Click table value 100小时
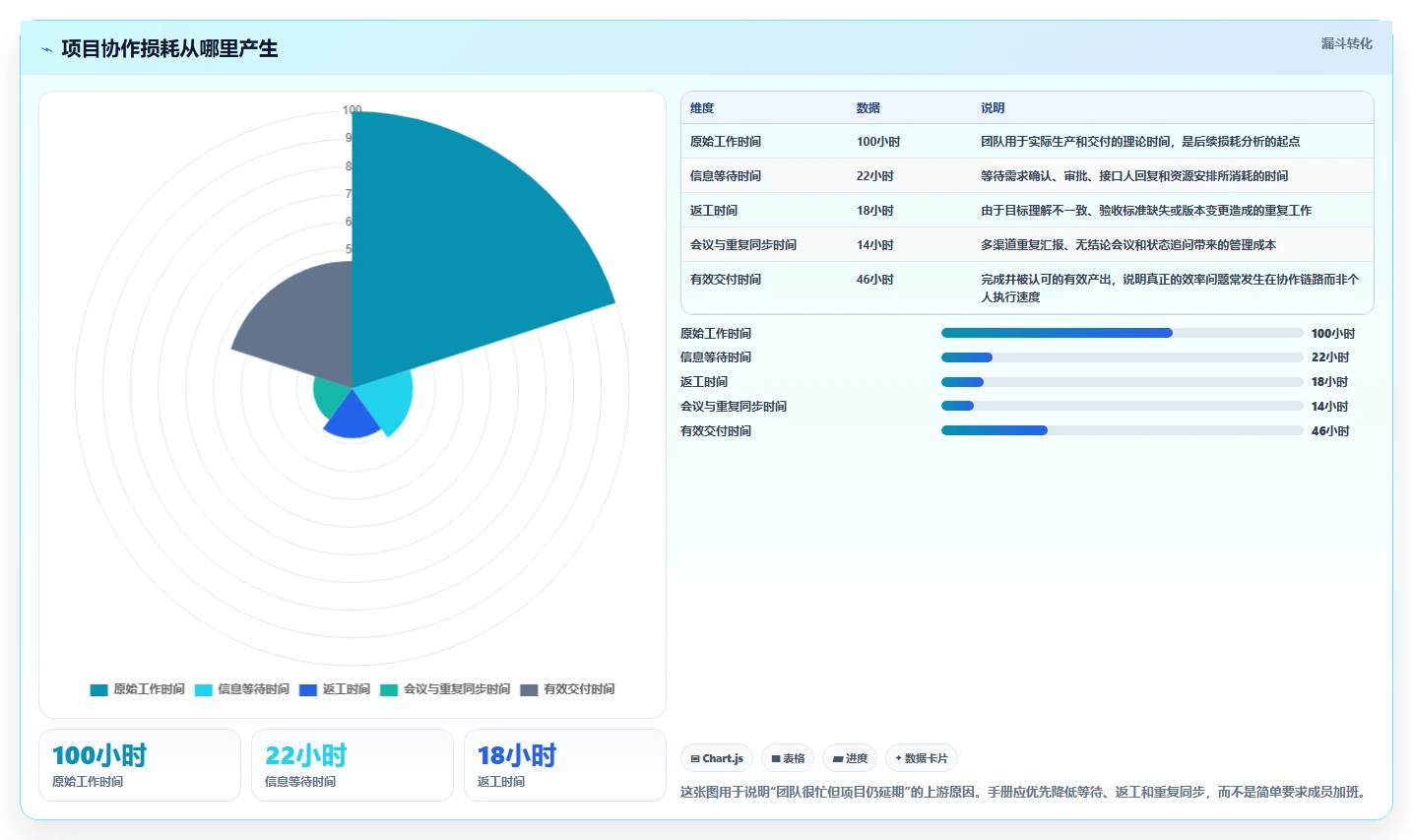Image resolution: width=1413 pixels, height=840 pixels. (x=878, y=142)
